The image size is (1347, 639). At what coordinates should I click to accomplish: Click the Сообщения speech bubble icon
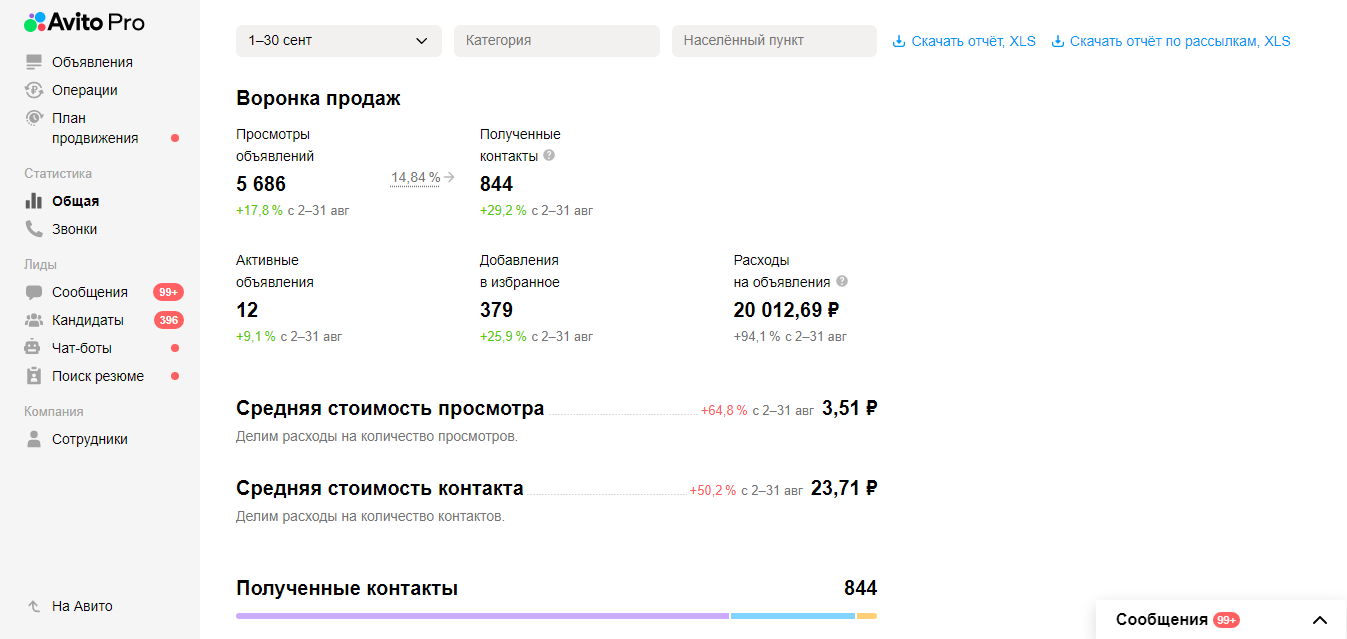[34, 292]
